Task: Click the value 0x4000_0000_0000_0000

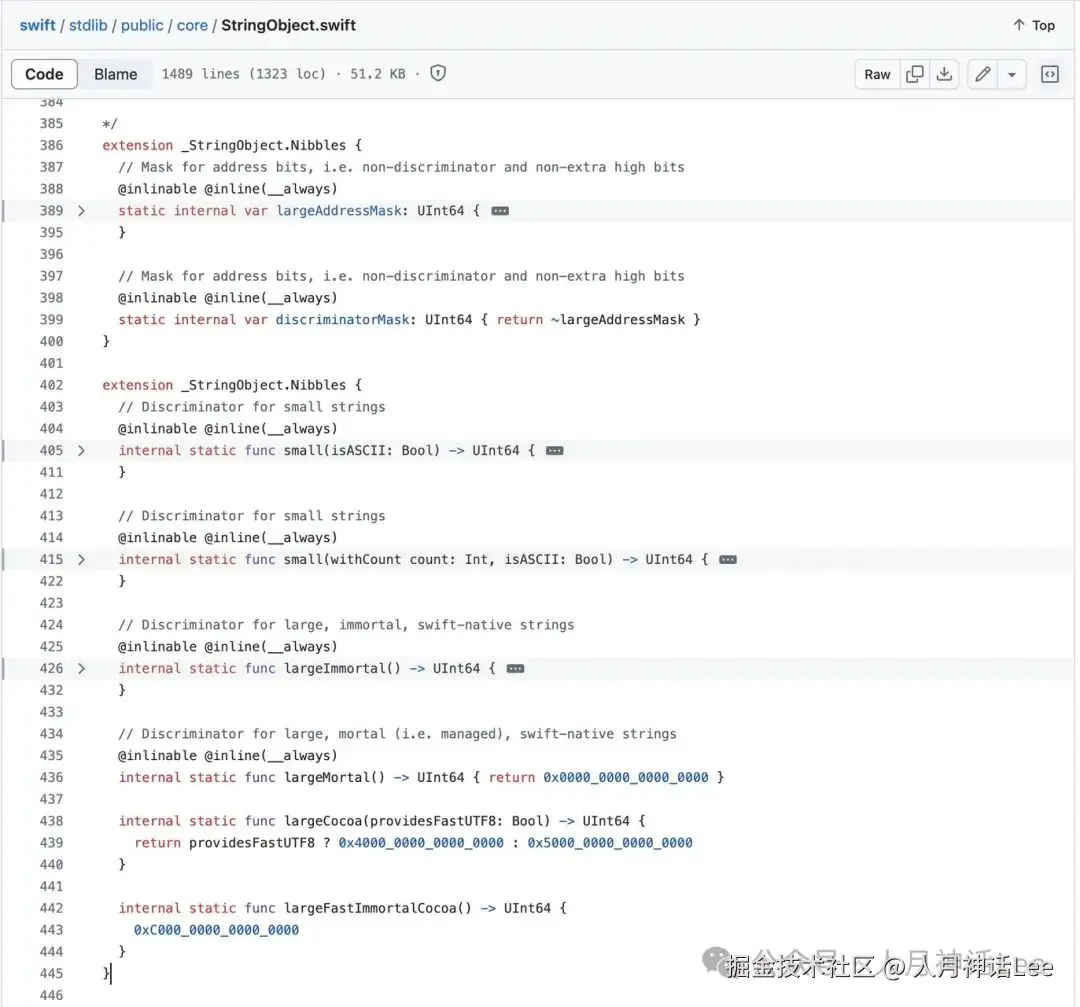Action: [421, 842]
